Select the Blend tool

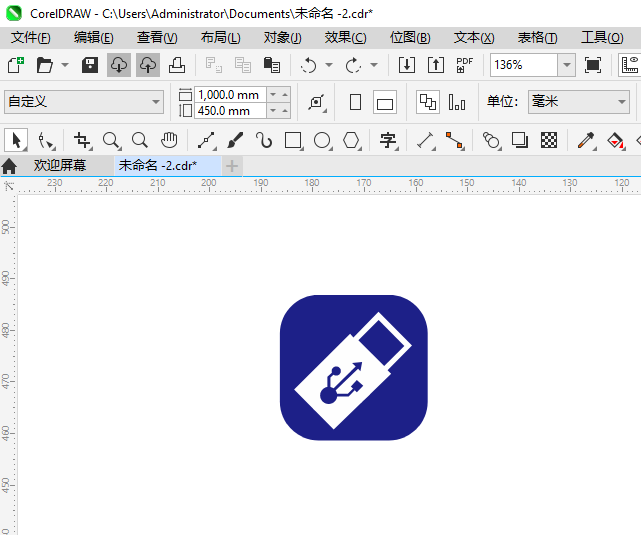coord(491,141)
